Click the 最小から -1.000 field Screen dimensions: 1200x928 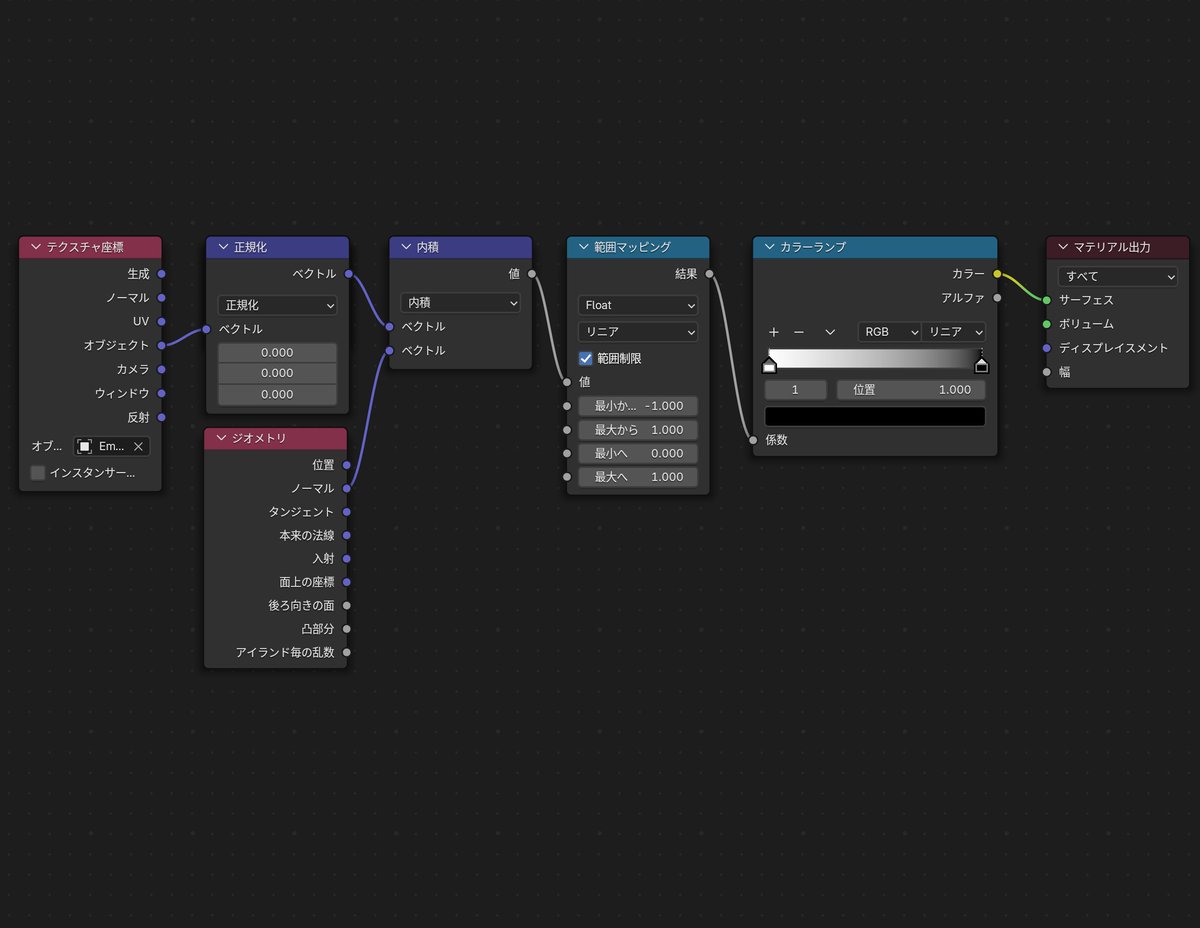pos(638,406)
